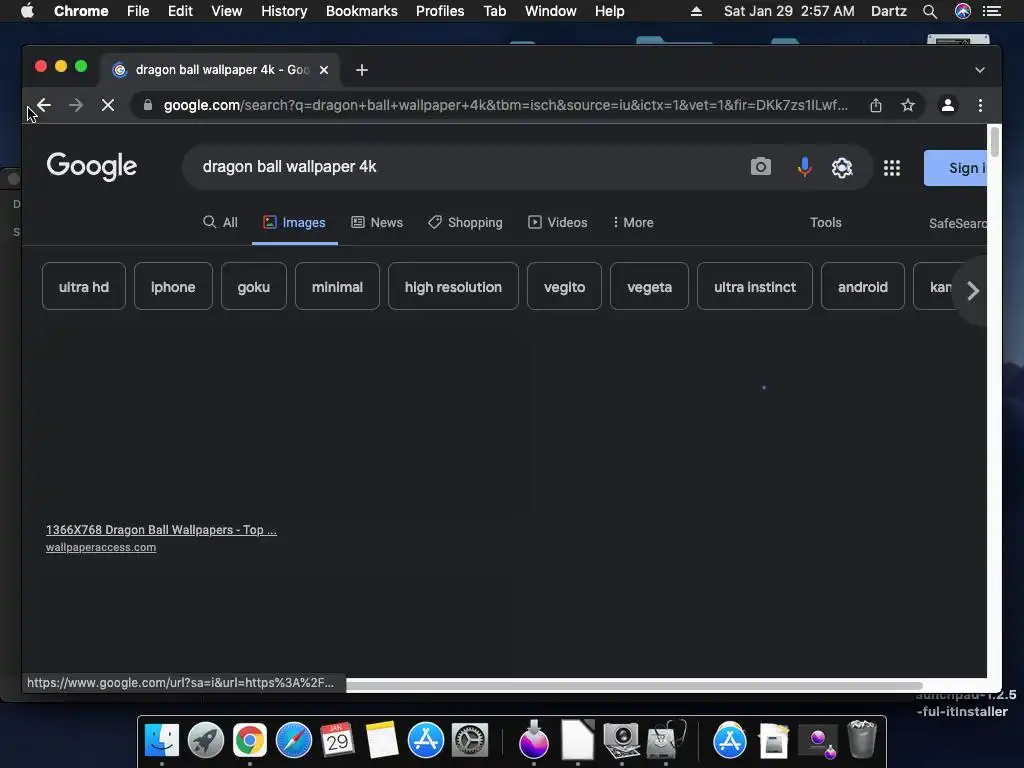Start voice search with microphone
The height and width of the screenshot is (768, 1024).
(x=805, y=167)
